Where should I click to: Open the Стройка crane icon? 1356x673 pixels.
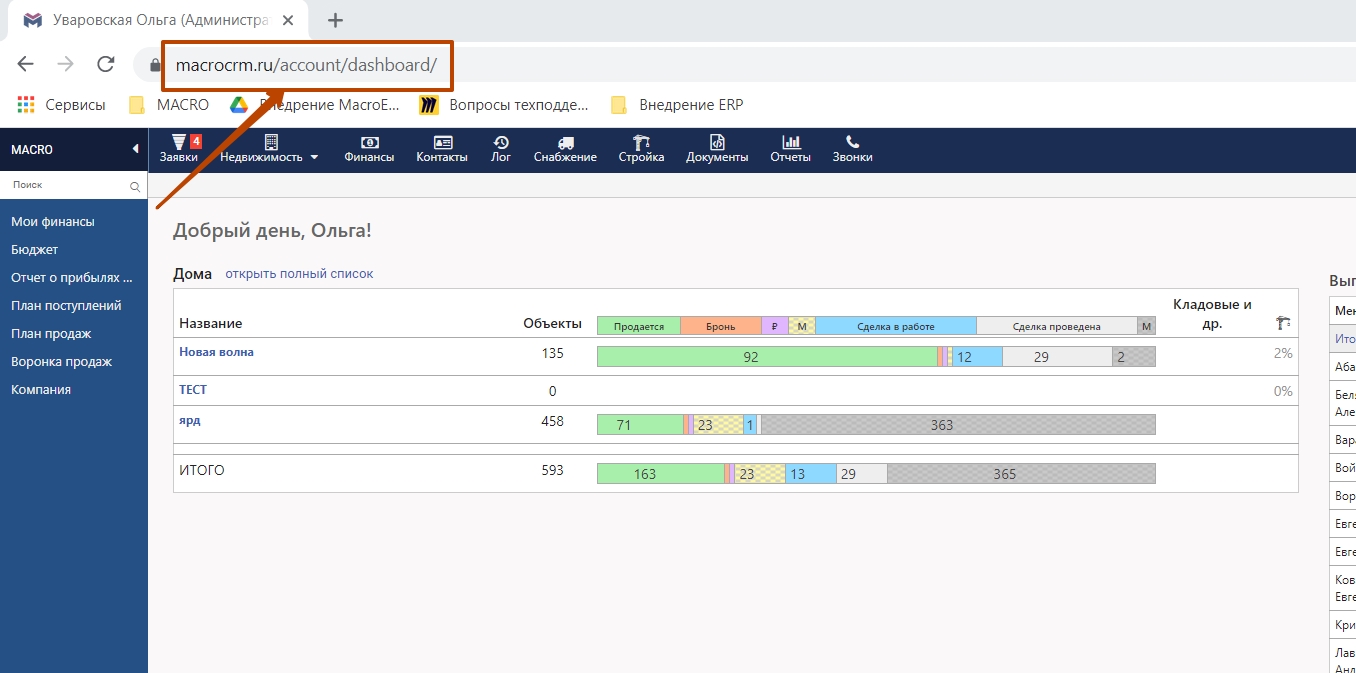pyautogui.click(x=641, y=142)
